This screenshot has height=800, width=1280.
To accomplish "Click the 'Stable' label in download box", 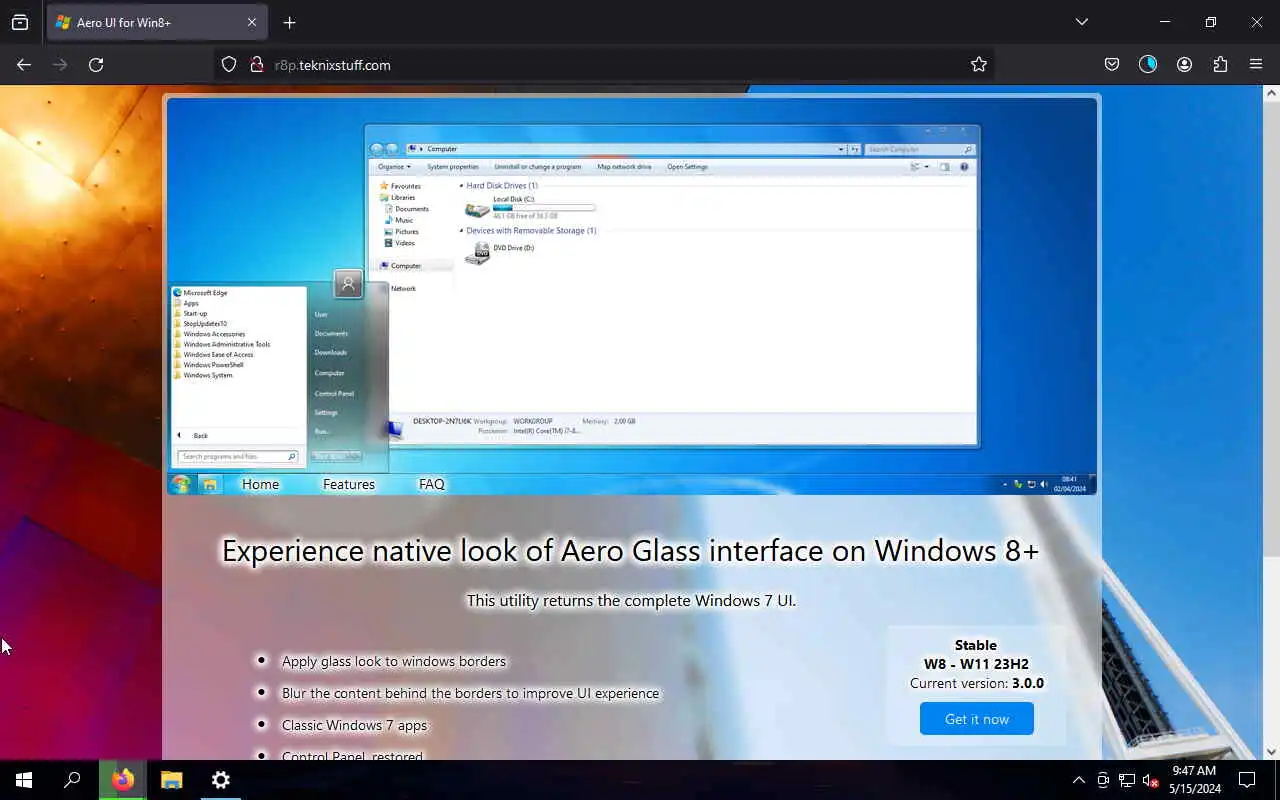I will pyautogui.click(x=976, y=645).
